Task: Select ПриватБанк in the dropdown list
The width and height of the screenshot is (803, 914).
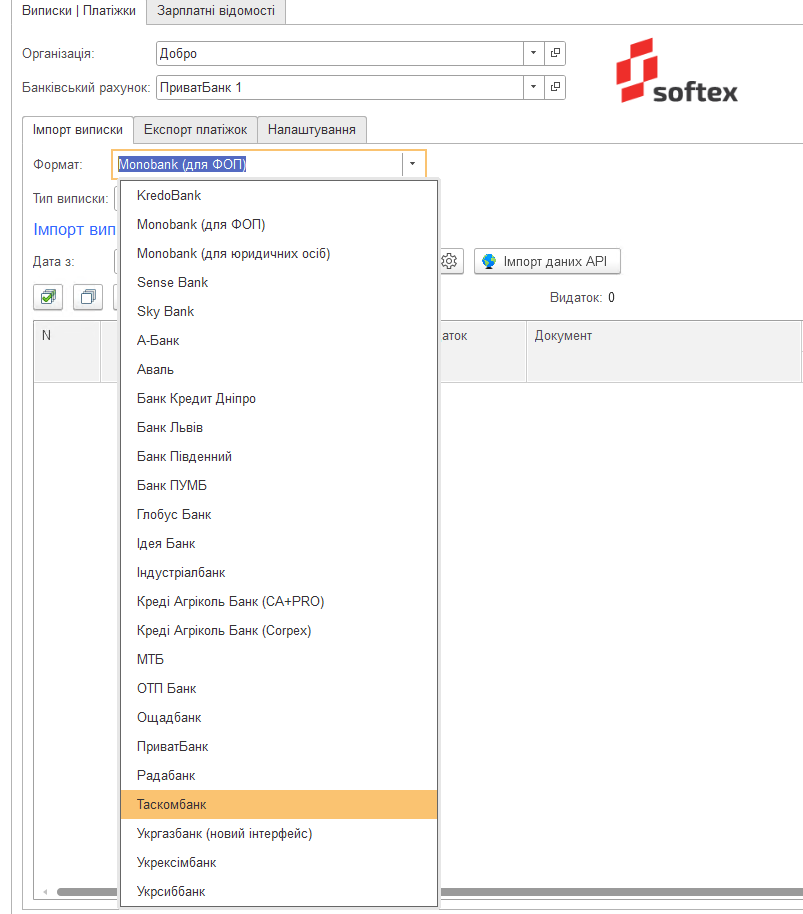Action: coord(279,747)
